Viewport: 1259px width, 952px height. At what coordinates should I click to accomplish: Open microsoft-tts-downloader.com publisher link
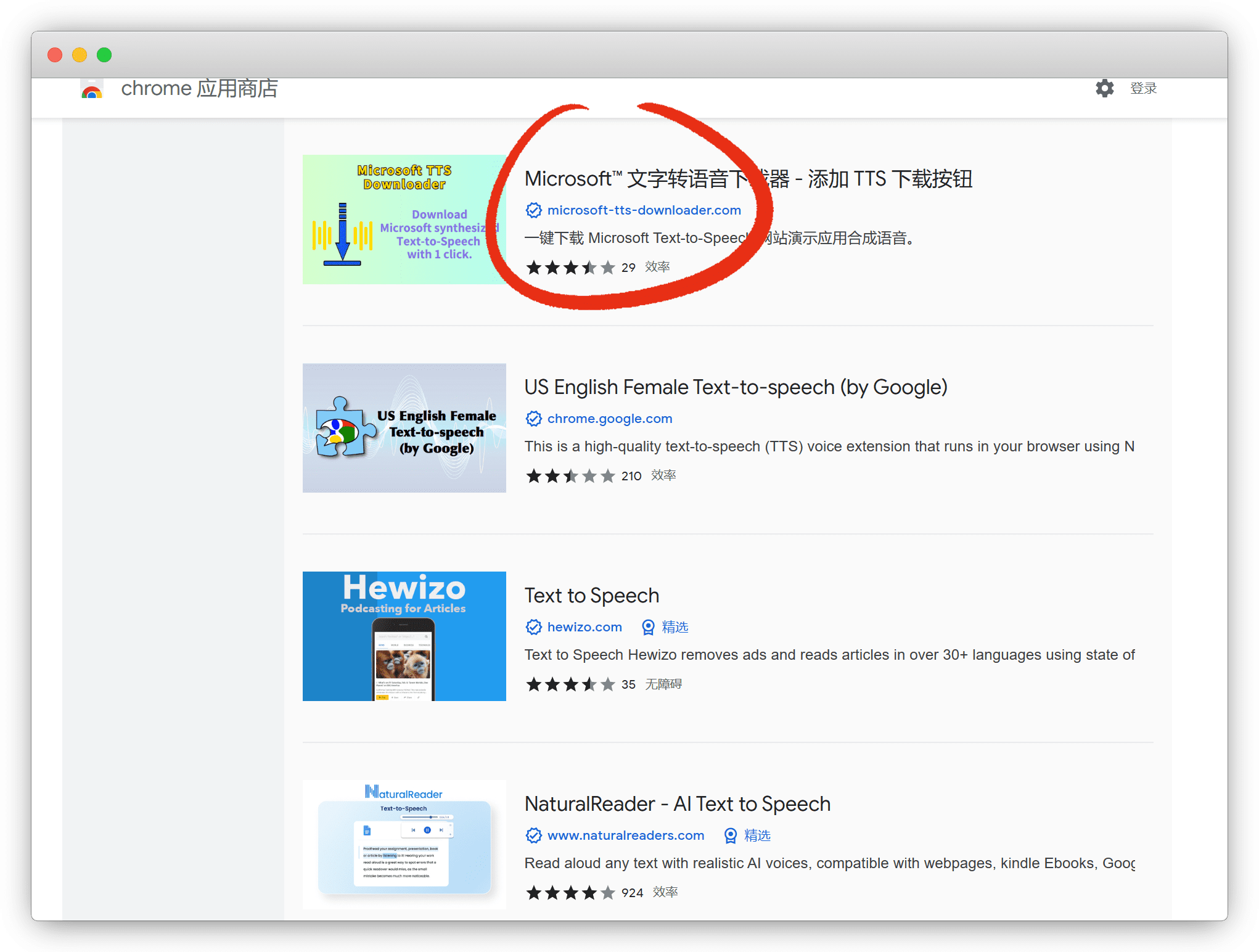click(x=644, y=210)
